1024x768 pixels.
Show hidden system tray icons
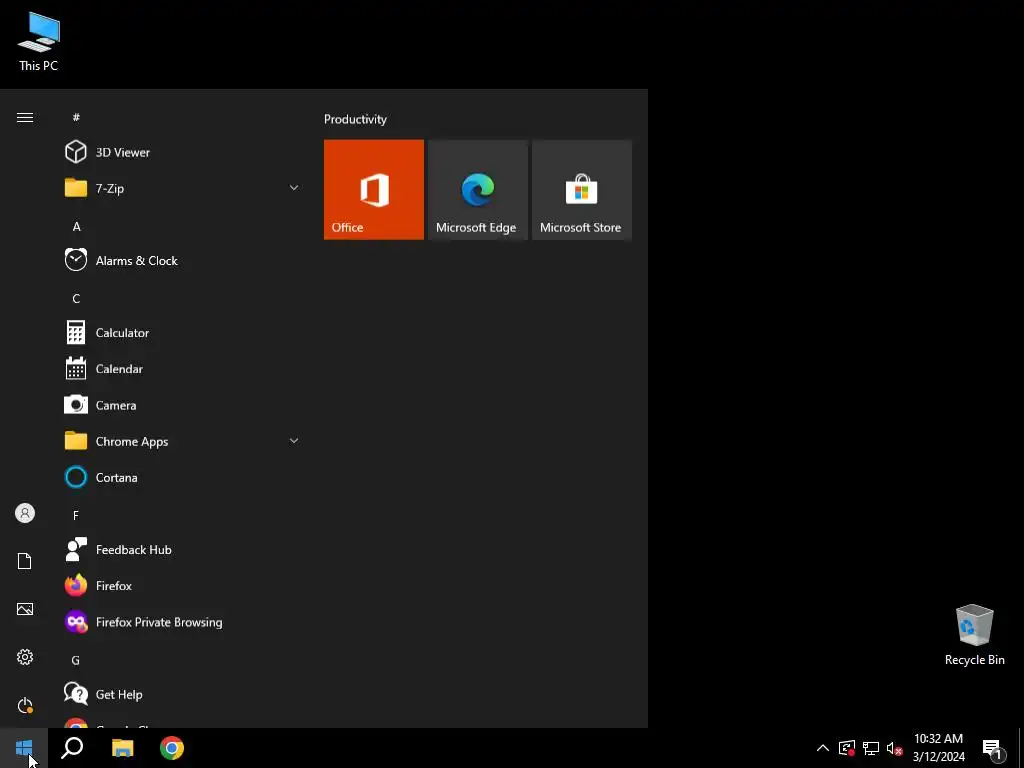pos(823,748)
